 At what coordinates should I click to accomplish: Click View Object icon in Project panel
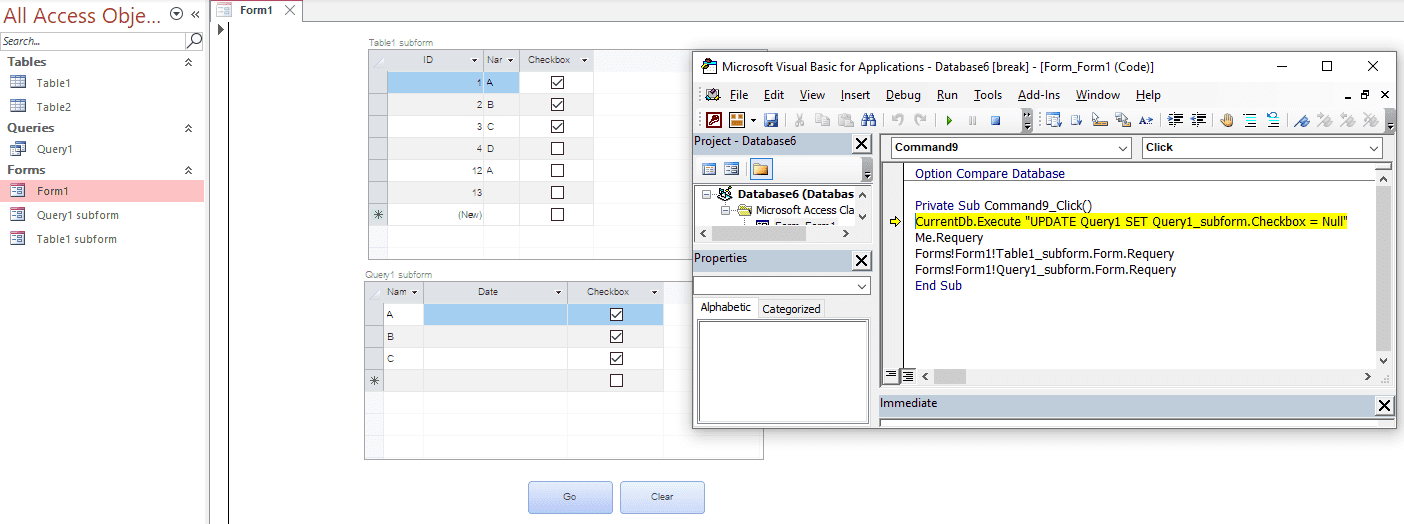coord(732,169)
